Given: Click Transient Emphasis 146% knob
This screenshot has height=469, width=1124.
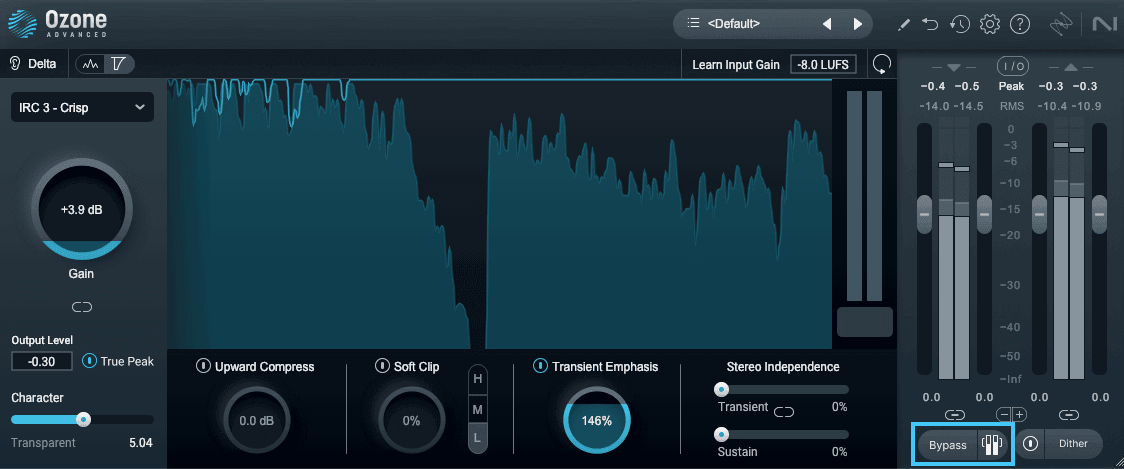Looking at the screenshot, I should (596, 421).
